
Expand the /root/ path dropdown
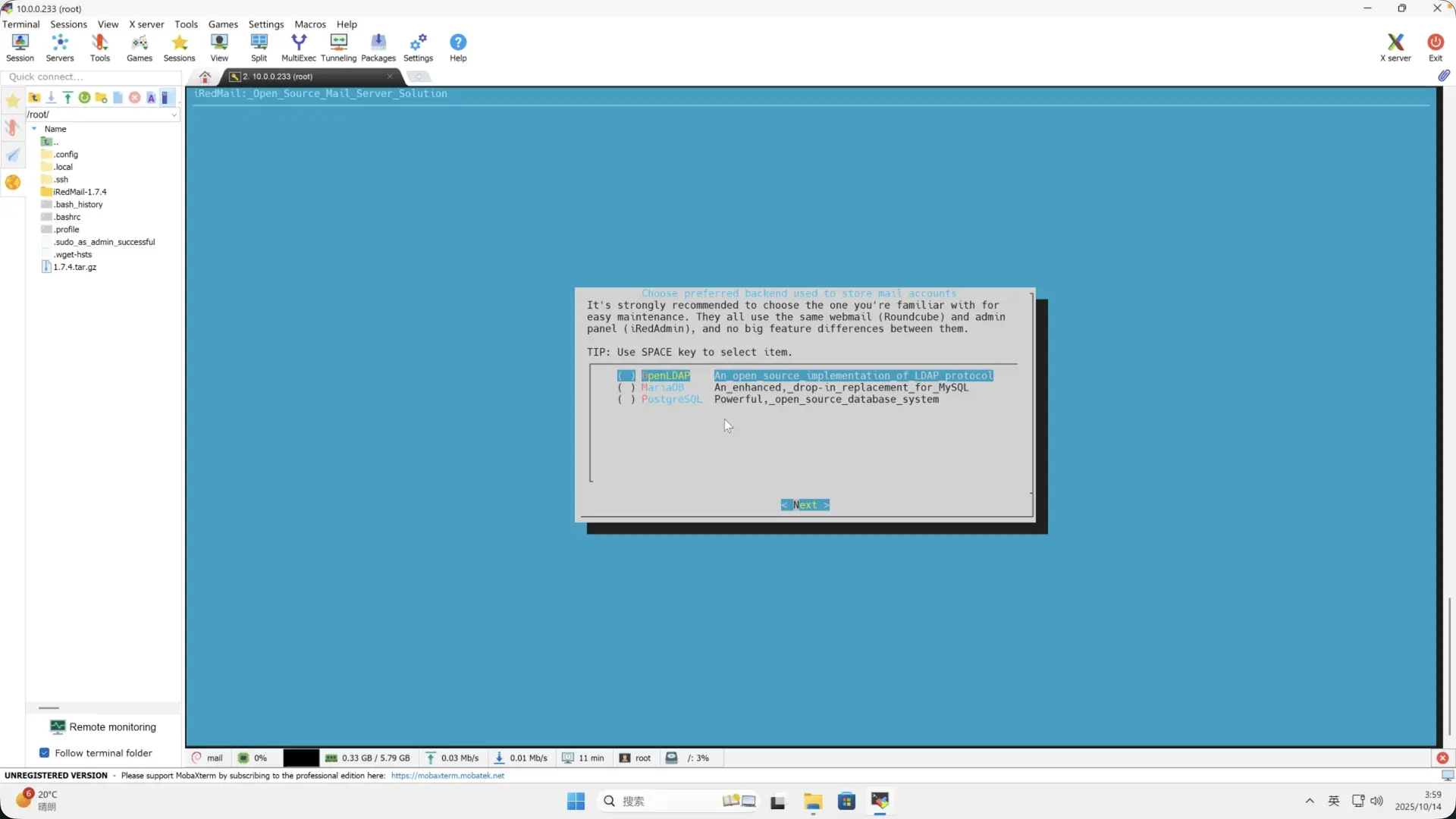tap(174, 115)
